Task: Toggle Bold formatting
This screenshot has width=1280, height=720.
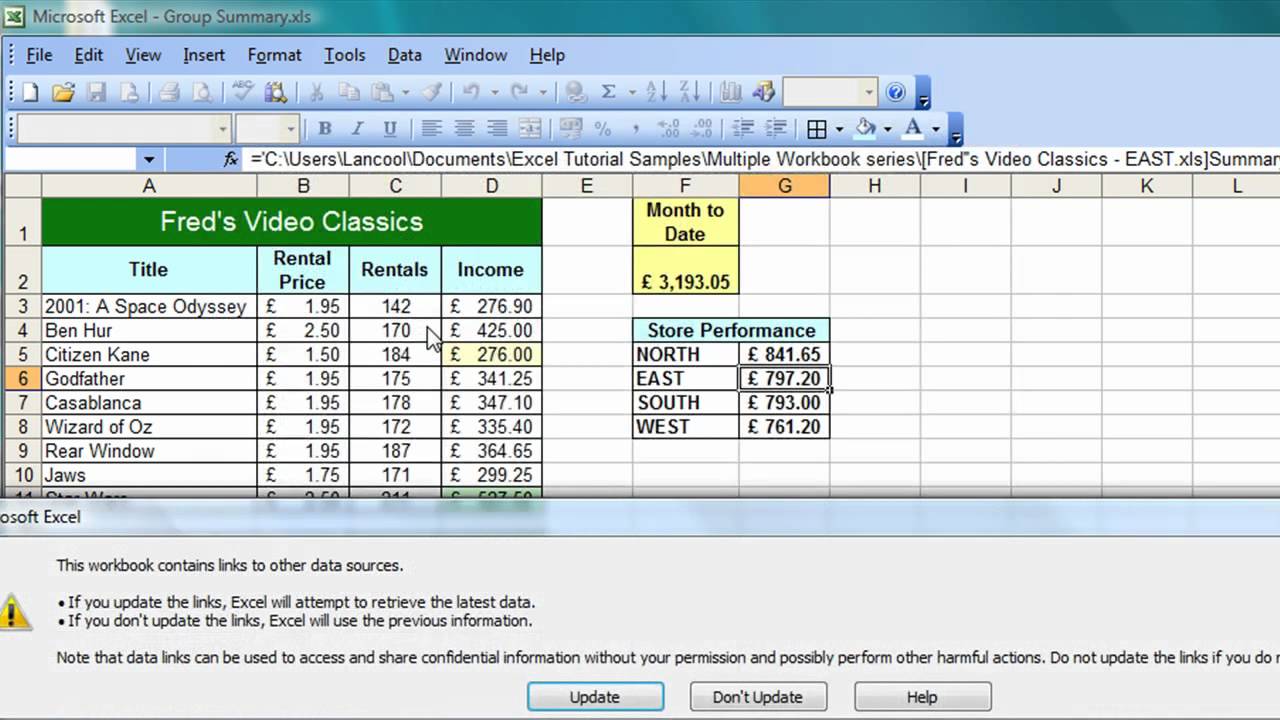Action: coord(324,129)
